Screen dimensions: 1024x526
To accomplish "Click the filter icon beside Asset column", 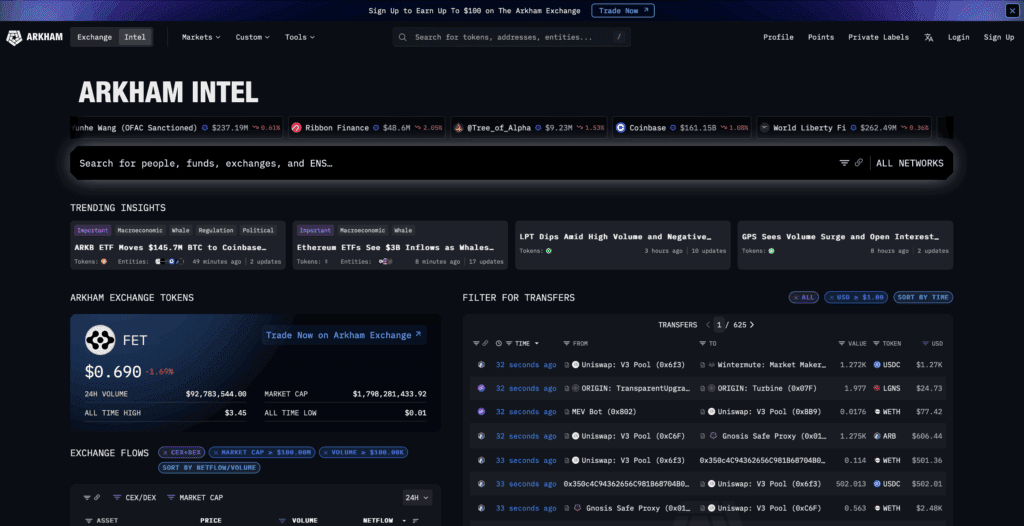I will (x=89, y=521).
